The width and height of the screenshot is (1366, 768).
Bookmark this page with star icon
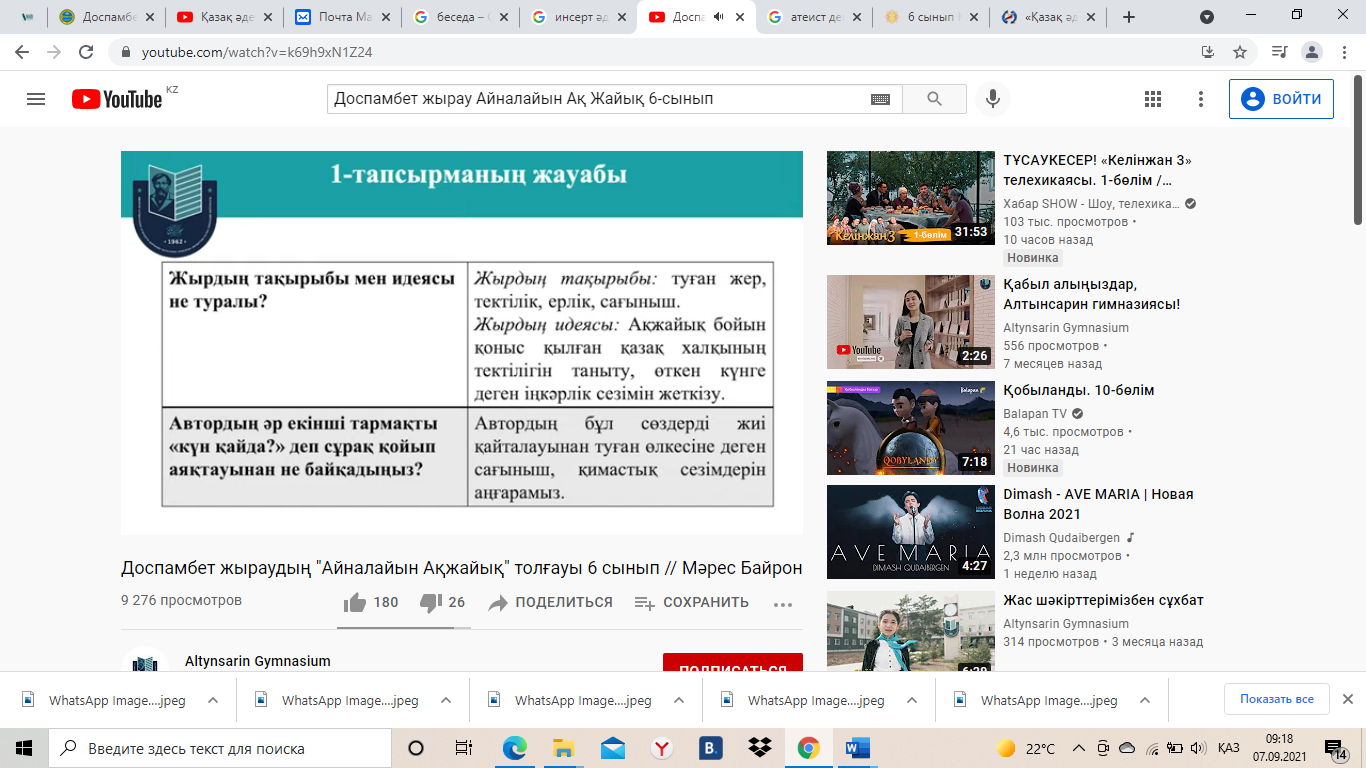click(x=1240, y=52)
